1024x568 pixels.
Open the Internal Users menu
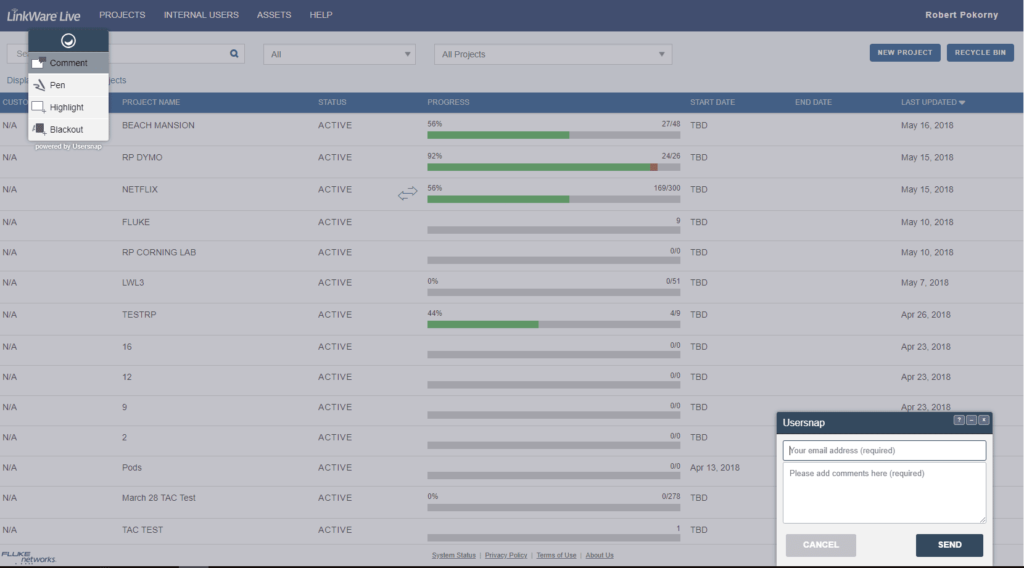[200, 15]
